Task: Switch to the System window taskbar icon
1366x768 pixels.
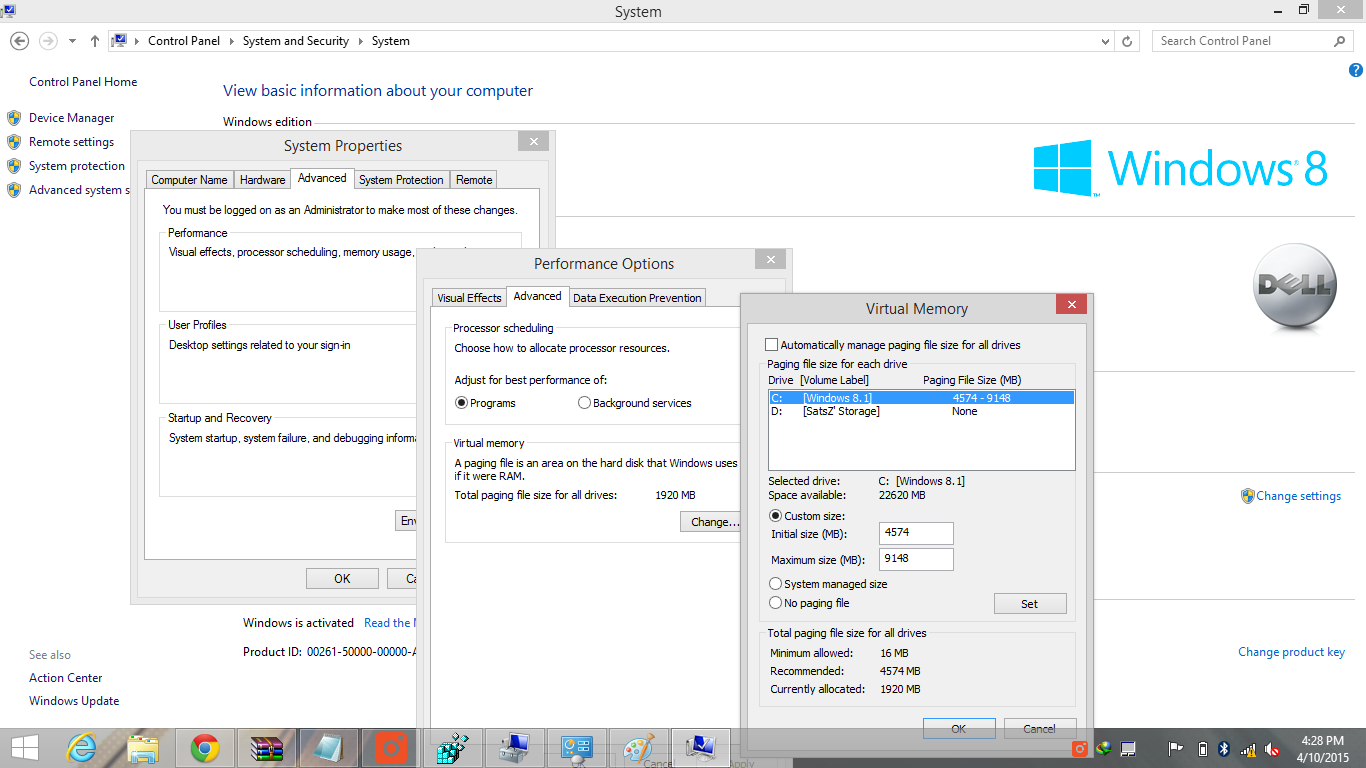Action: point(700,748)
